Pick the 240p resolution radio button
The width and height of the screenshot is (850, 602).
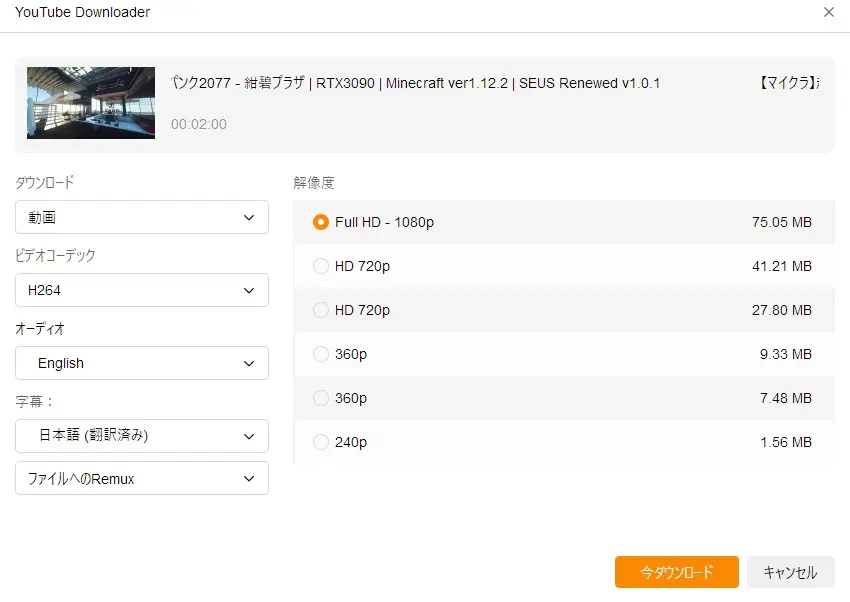click(x=321, y=442)
